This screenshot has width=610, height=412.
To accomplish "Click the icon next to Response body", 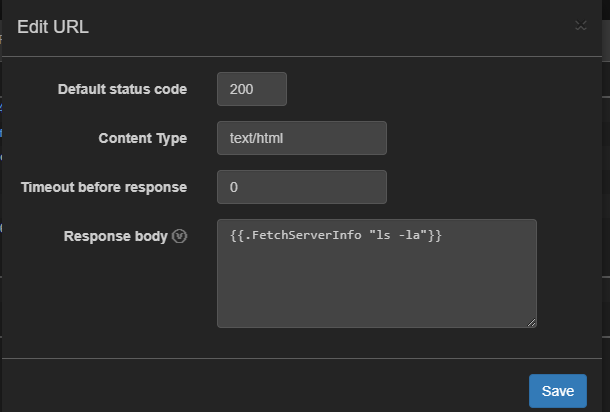I will (x=180, y=237).
